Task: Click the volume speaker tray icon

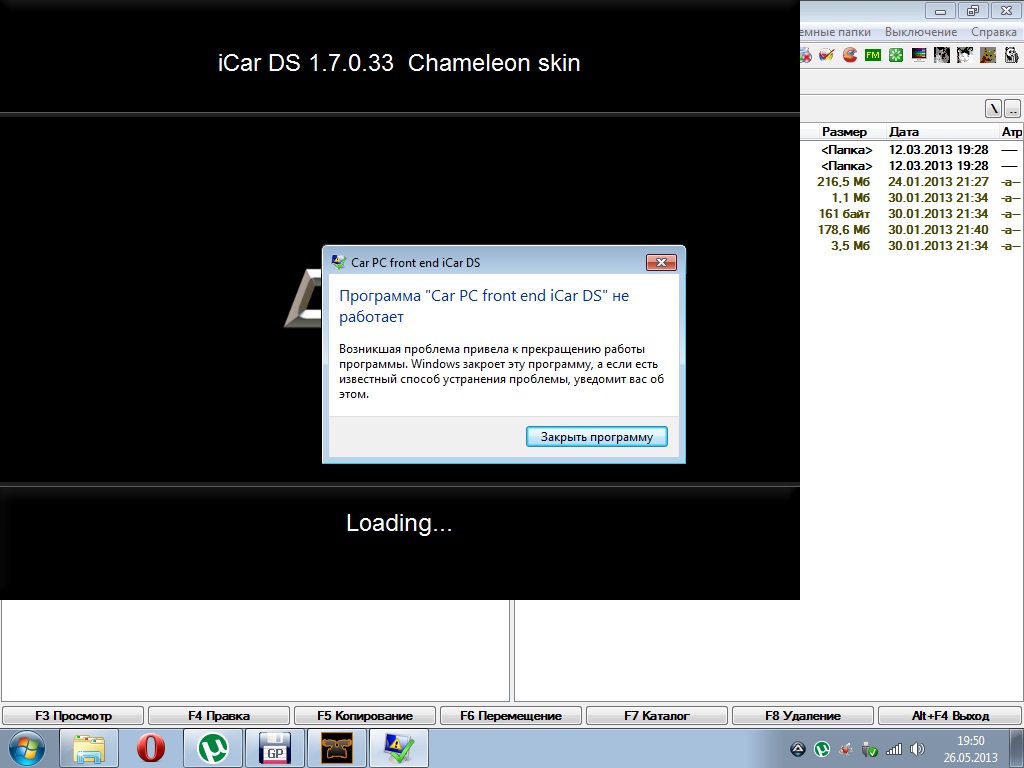Action: tap(917, 748)
